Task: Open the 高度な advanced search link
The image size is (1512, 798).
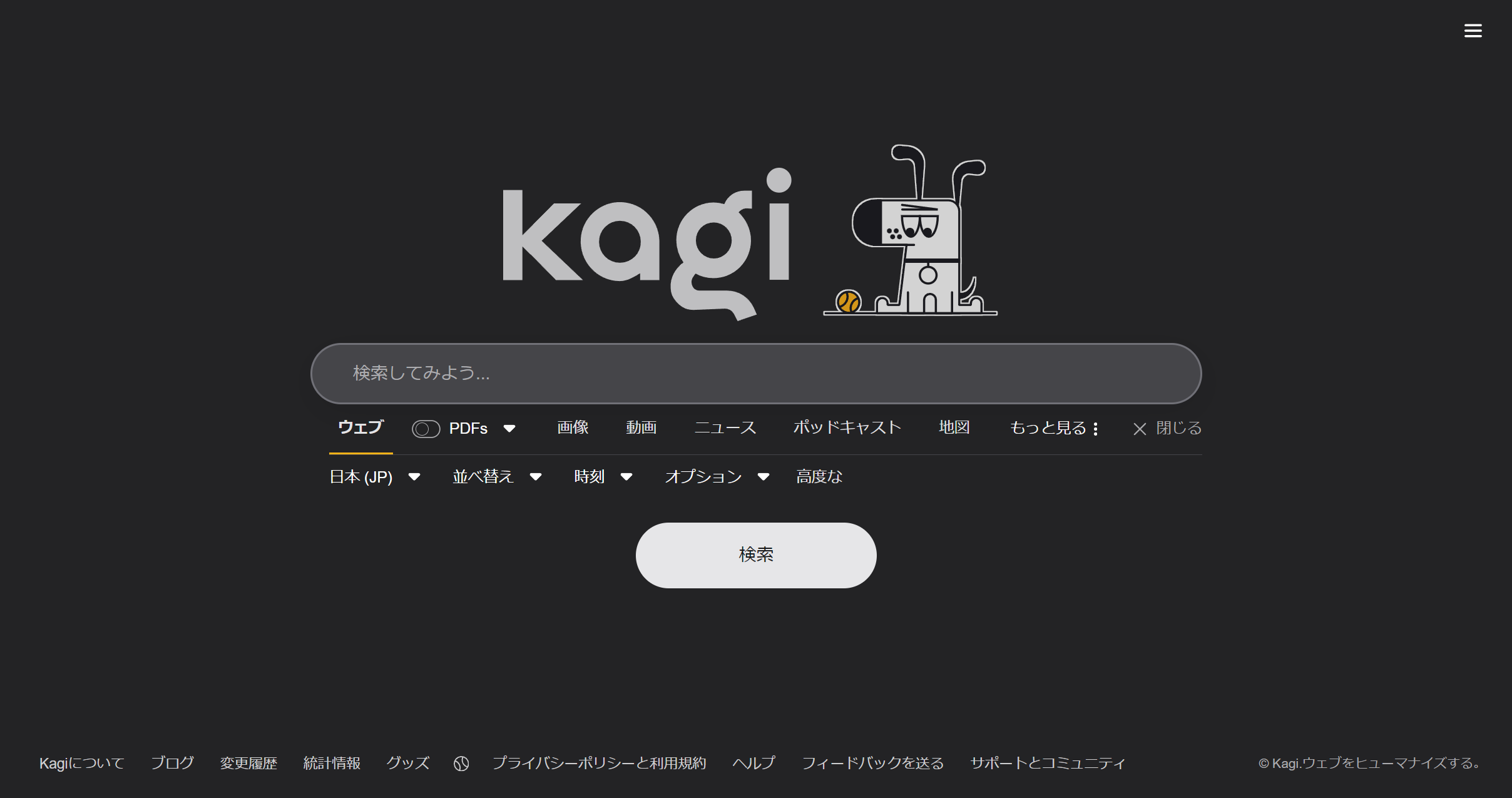Action: pyautogui.click(x=819, y=477)
